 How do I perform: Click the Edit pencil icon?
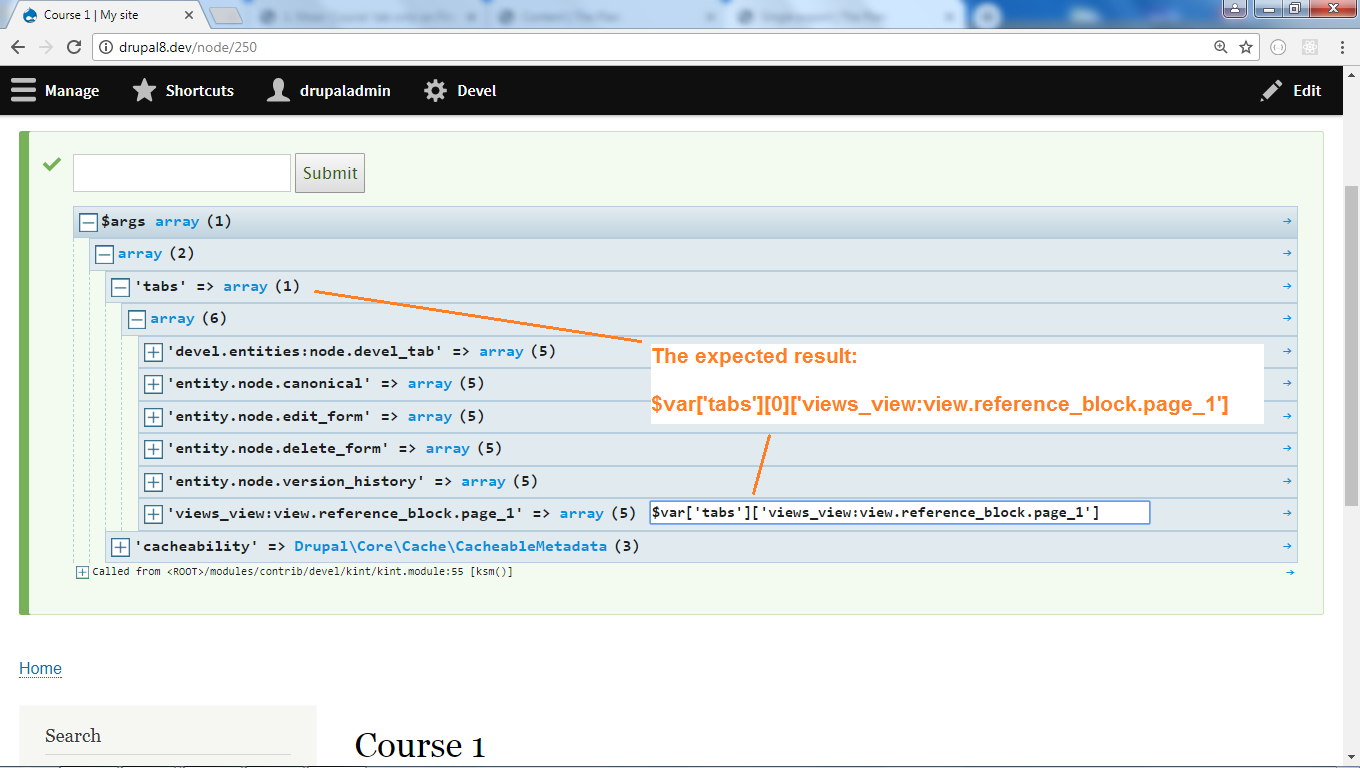point(1271,91)
